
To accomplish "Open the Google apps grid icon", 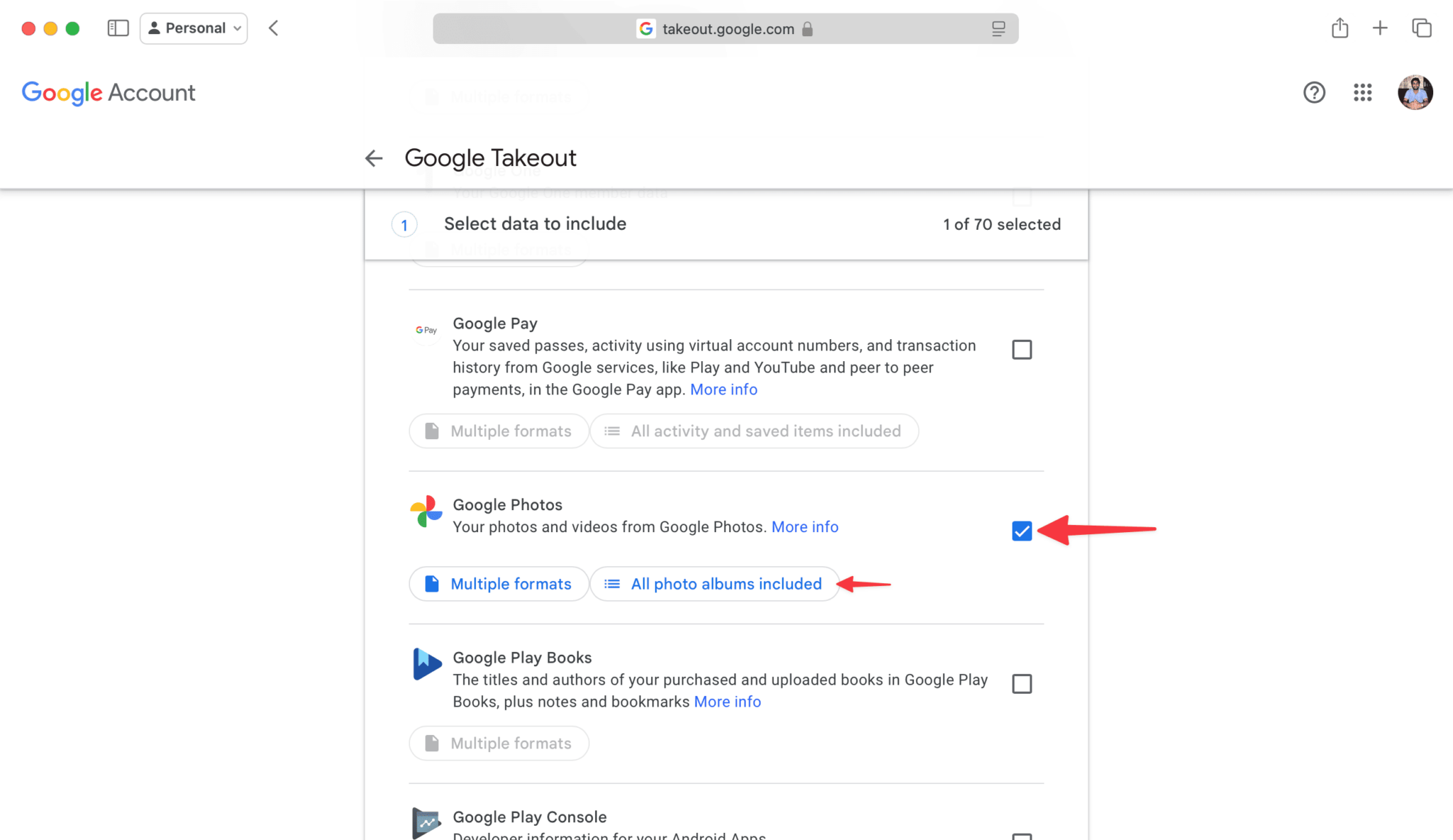I will click(x=1362, y=92).
